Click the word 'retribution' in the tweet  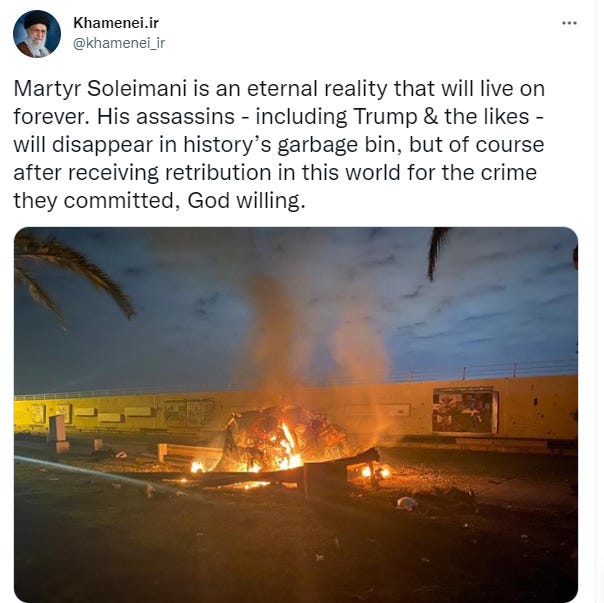[x=218, y=172]
